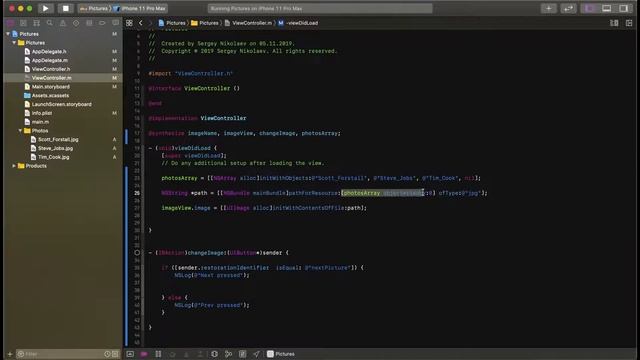This screenshot has height=360, width=640.
Task: Click ViewController.m in the jump bar
Action: coord(248,23)
